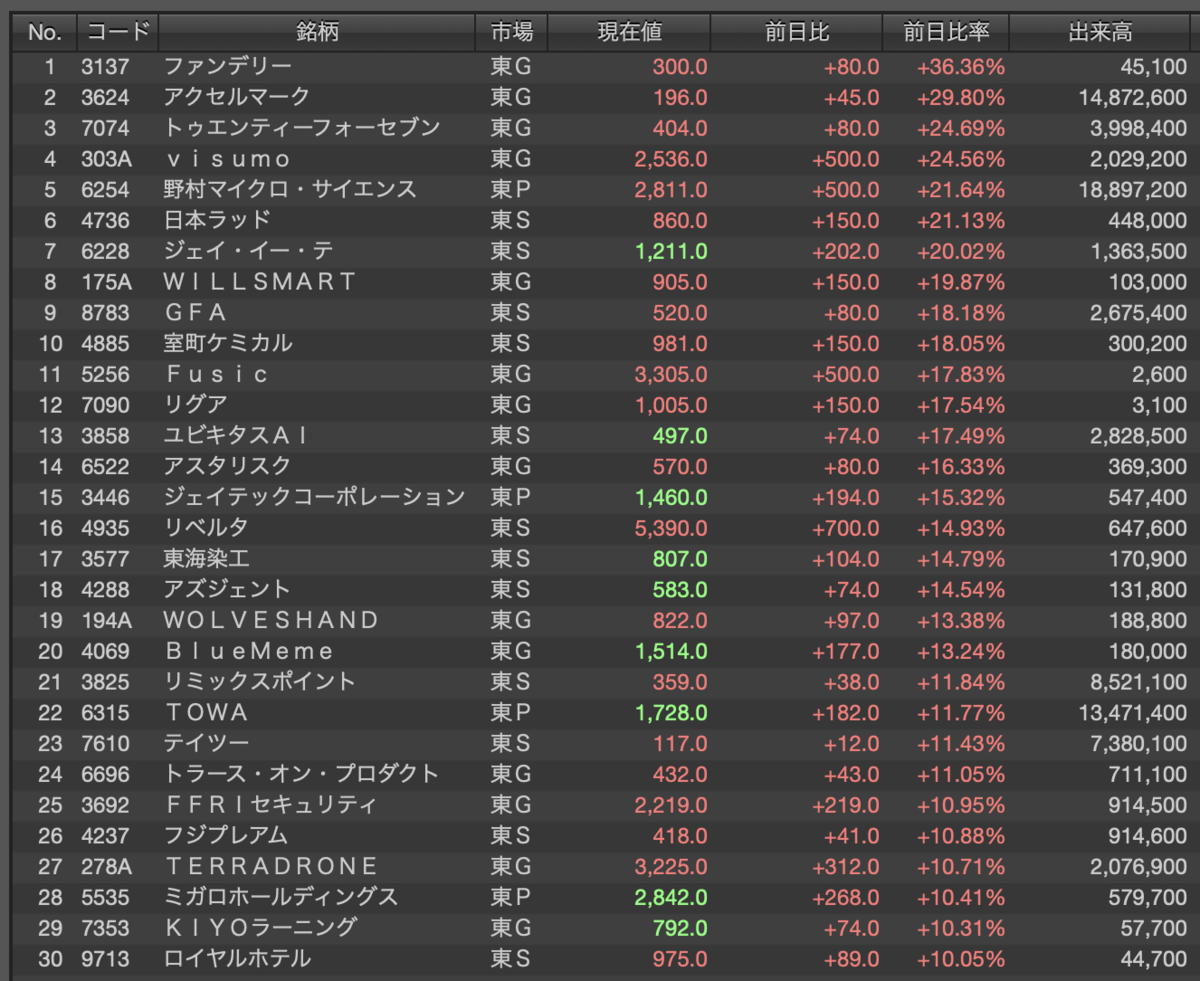Sort by the 前日比 column header
This screenshot has height=981, width=1200.
click(x=796, y=32)
